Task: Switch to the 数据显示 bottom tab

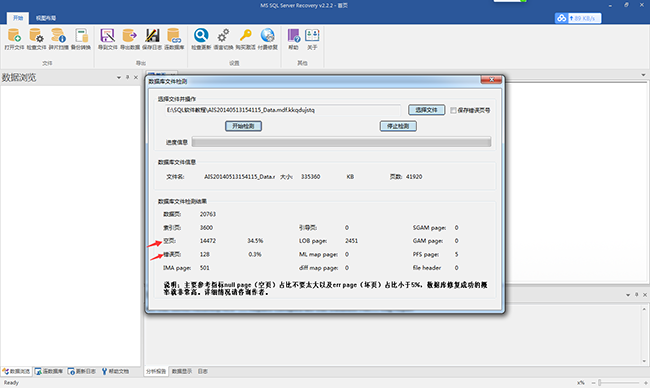Action: click(182, 371)
